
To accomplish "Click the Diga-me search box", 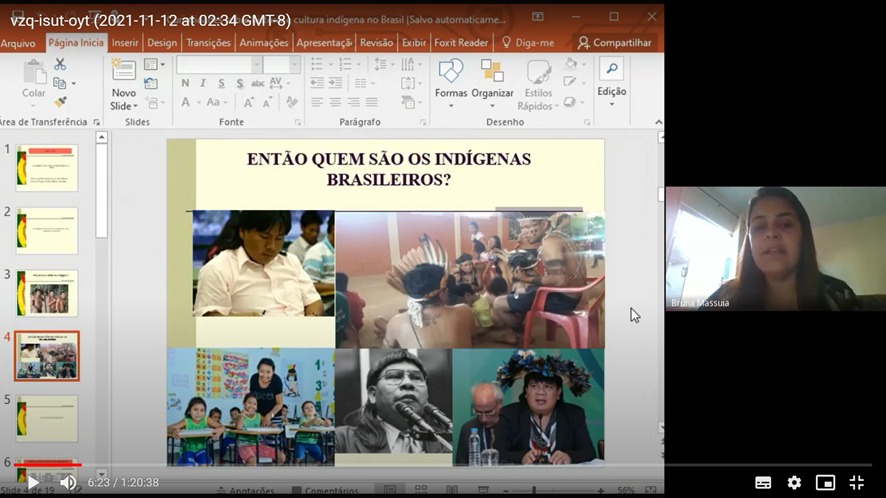I will pos(528,42).
